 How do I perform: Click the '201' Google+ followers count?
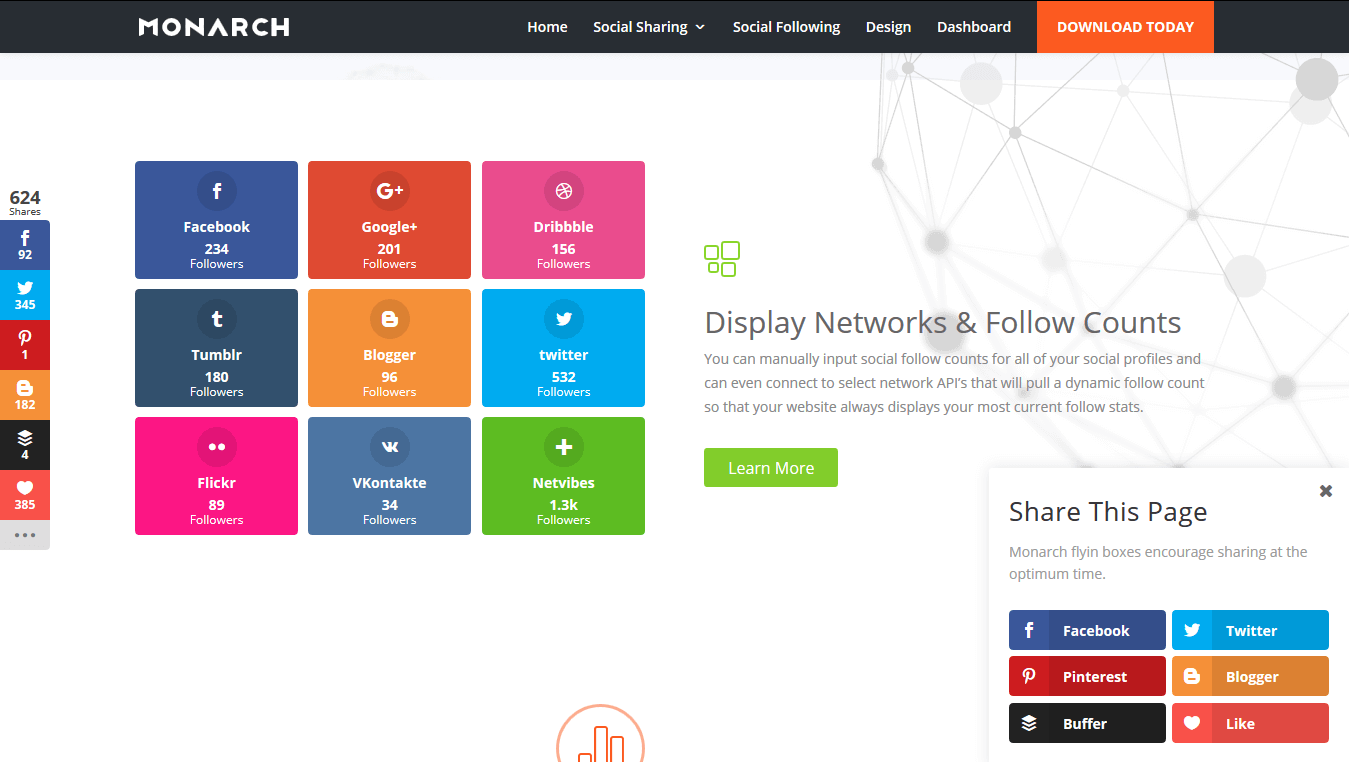pos(389,249)
